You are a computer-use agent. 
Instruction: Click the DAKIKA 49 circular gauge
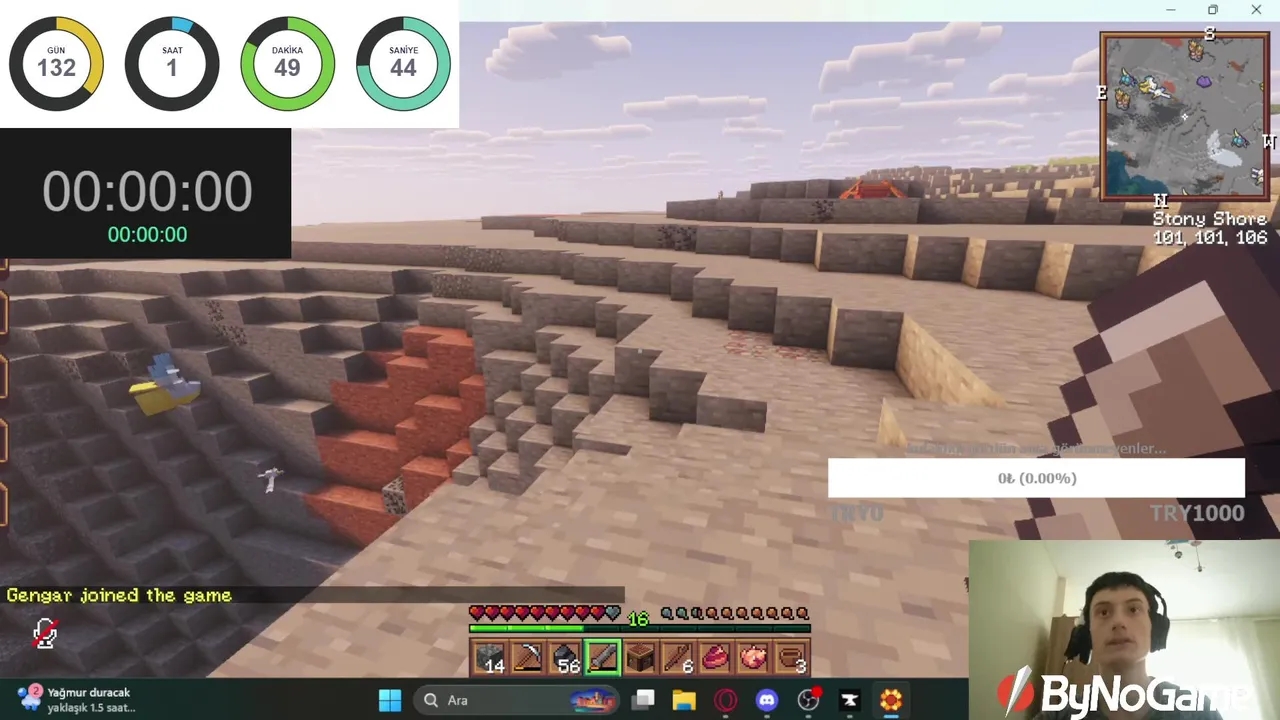click(288, 64)
